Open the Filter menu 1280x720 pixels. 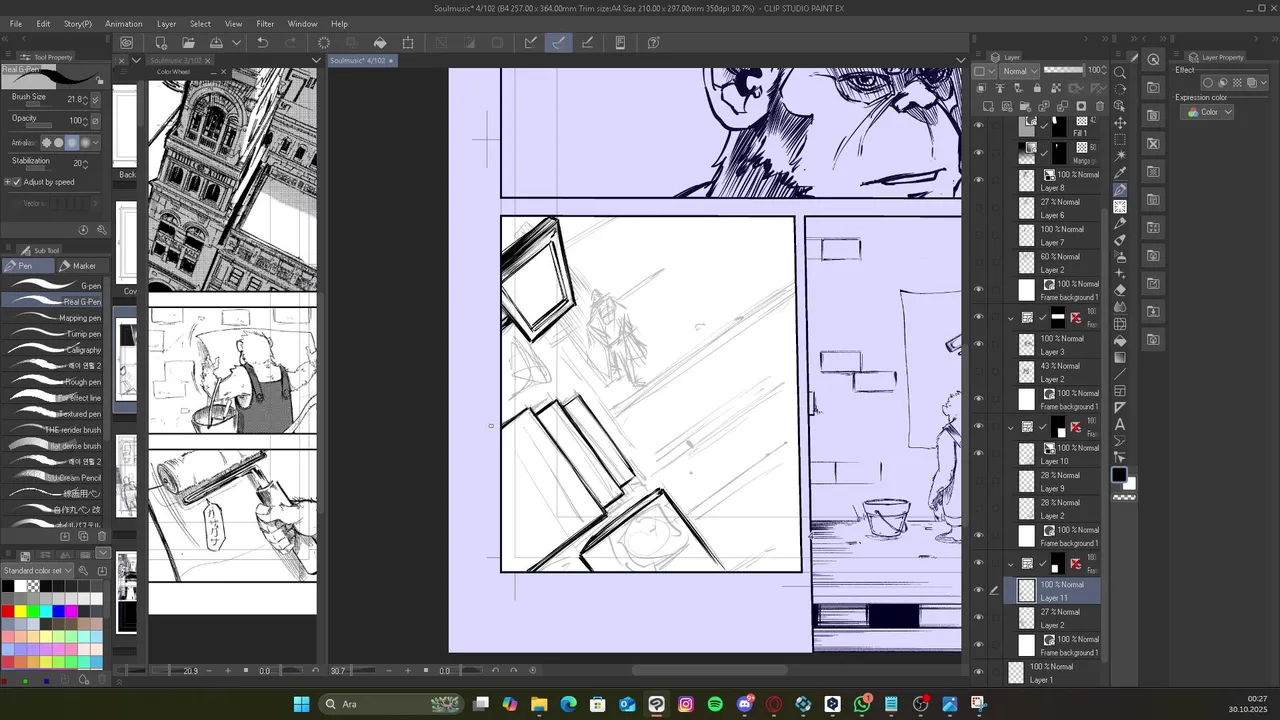[x=265, y=24]
